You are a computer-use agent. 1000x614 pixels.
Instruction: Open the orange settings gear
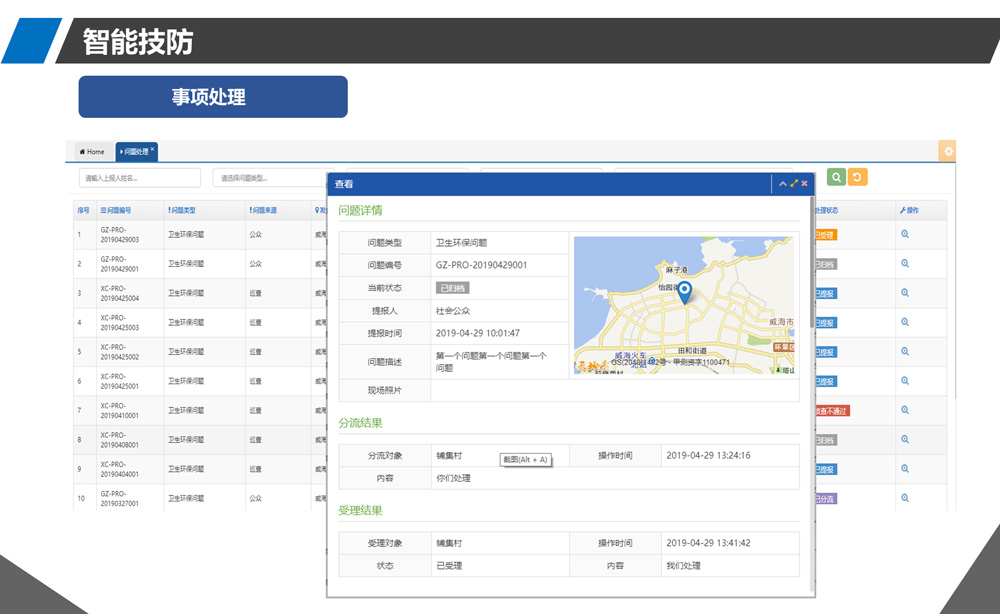click(948, 151)
